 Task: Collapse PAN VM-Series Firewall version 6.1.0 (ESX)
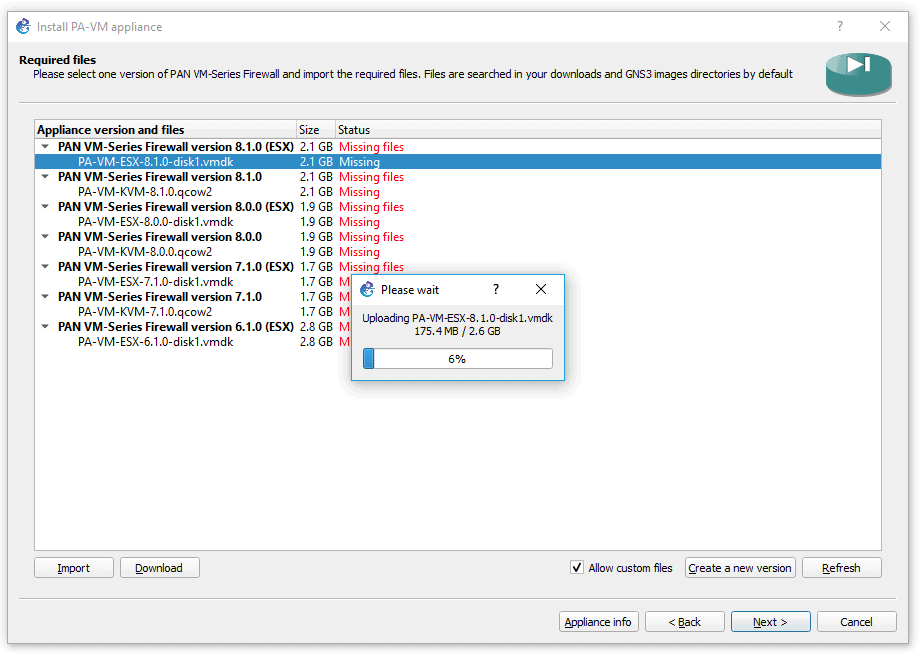45,326
